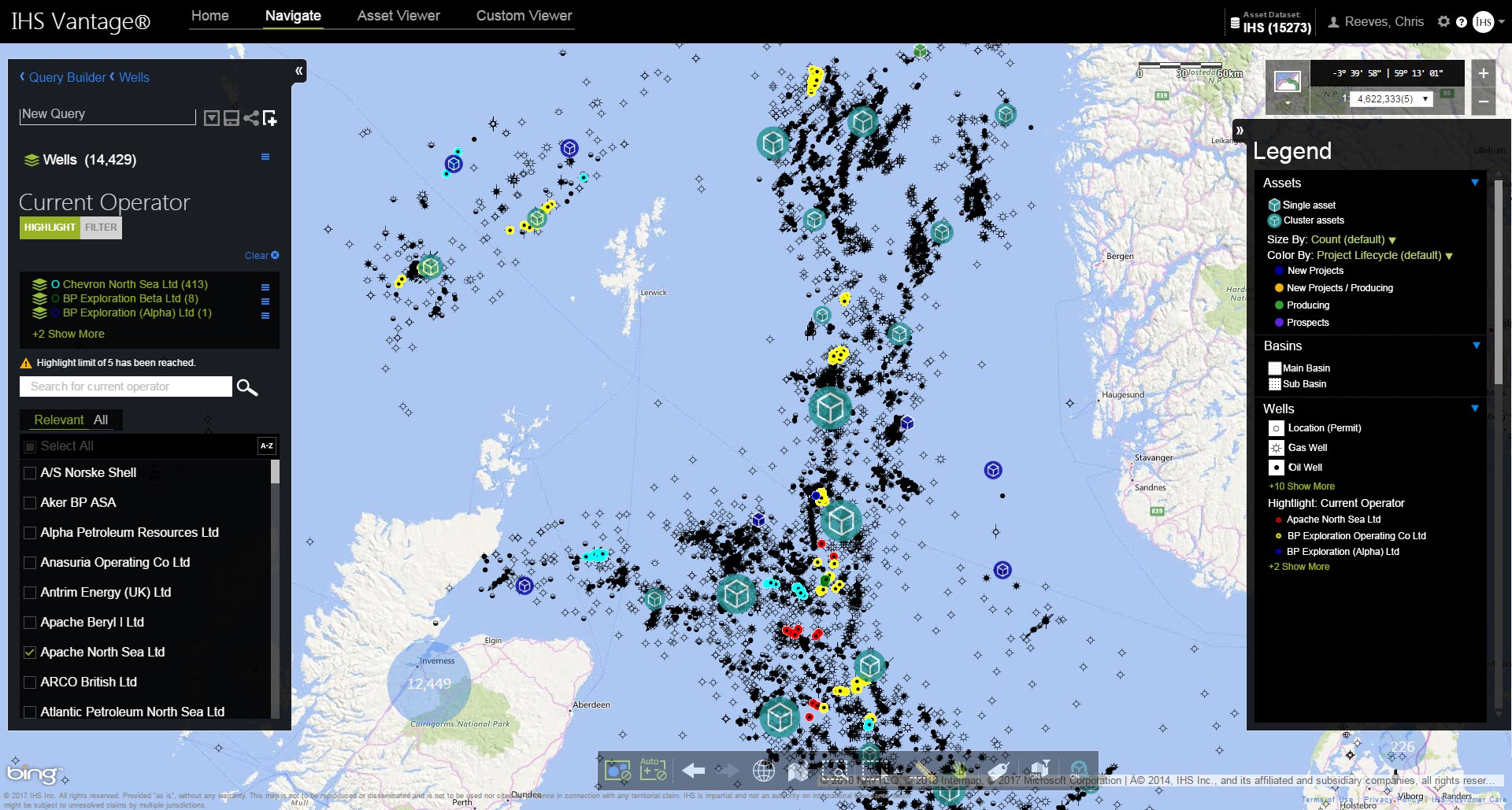Switch operator mode to FILTER
Image resolution: width=1512 pixels, height=810 pixels.
click(x=101, y=227)
